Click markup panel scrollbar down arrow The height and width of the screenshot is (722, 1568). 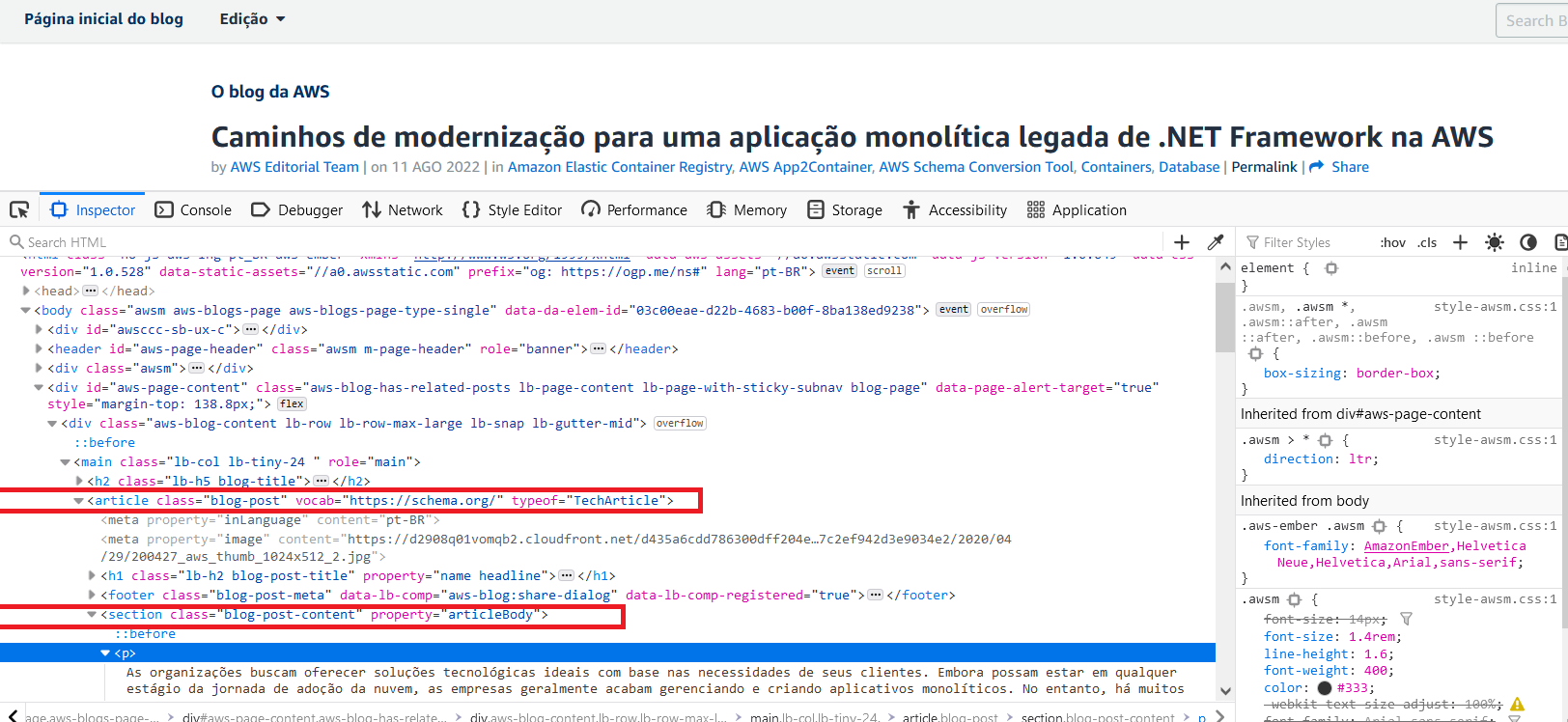click(1225, 691)
